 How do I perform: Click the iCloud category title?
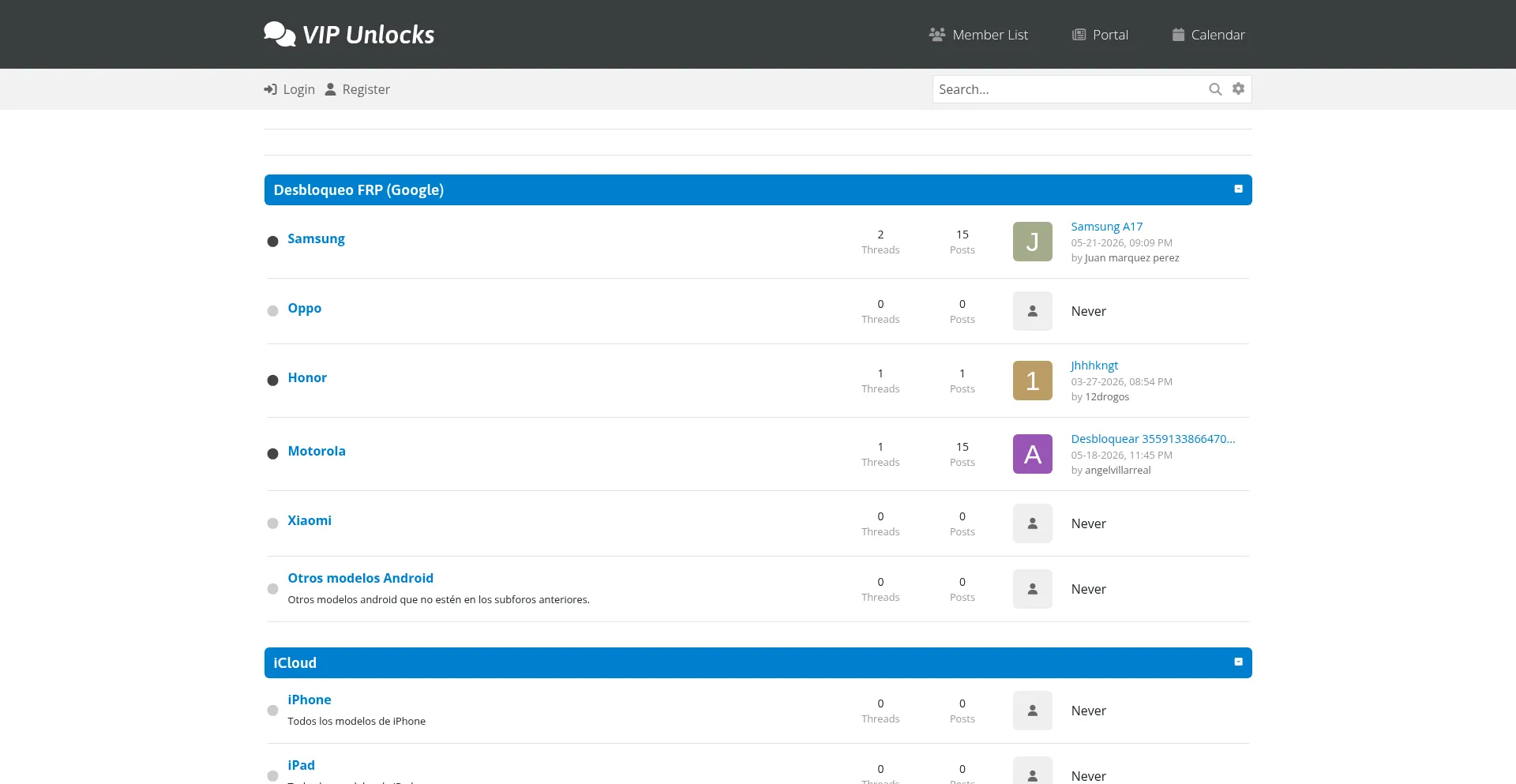tap(295, 663)
